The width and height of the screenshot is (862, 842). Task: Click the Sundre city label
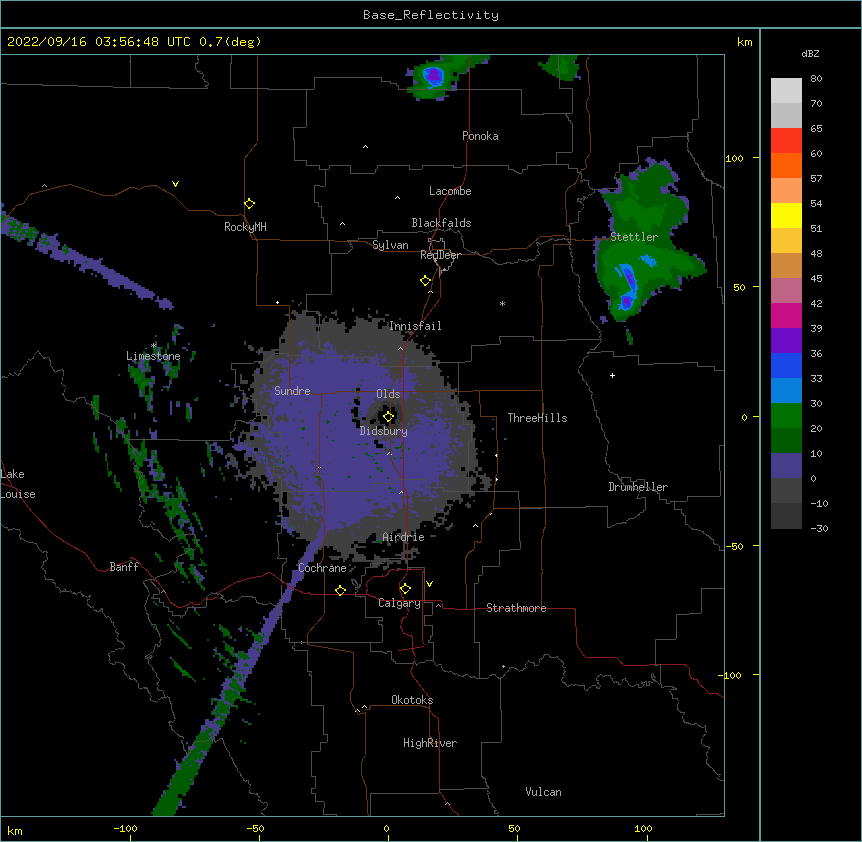(292, 391)
